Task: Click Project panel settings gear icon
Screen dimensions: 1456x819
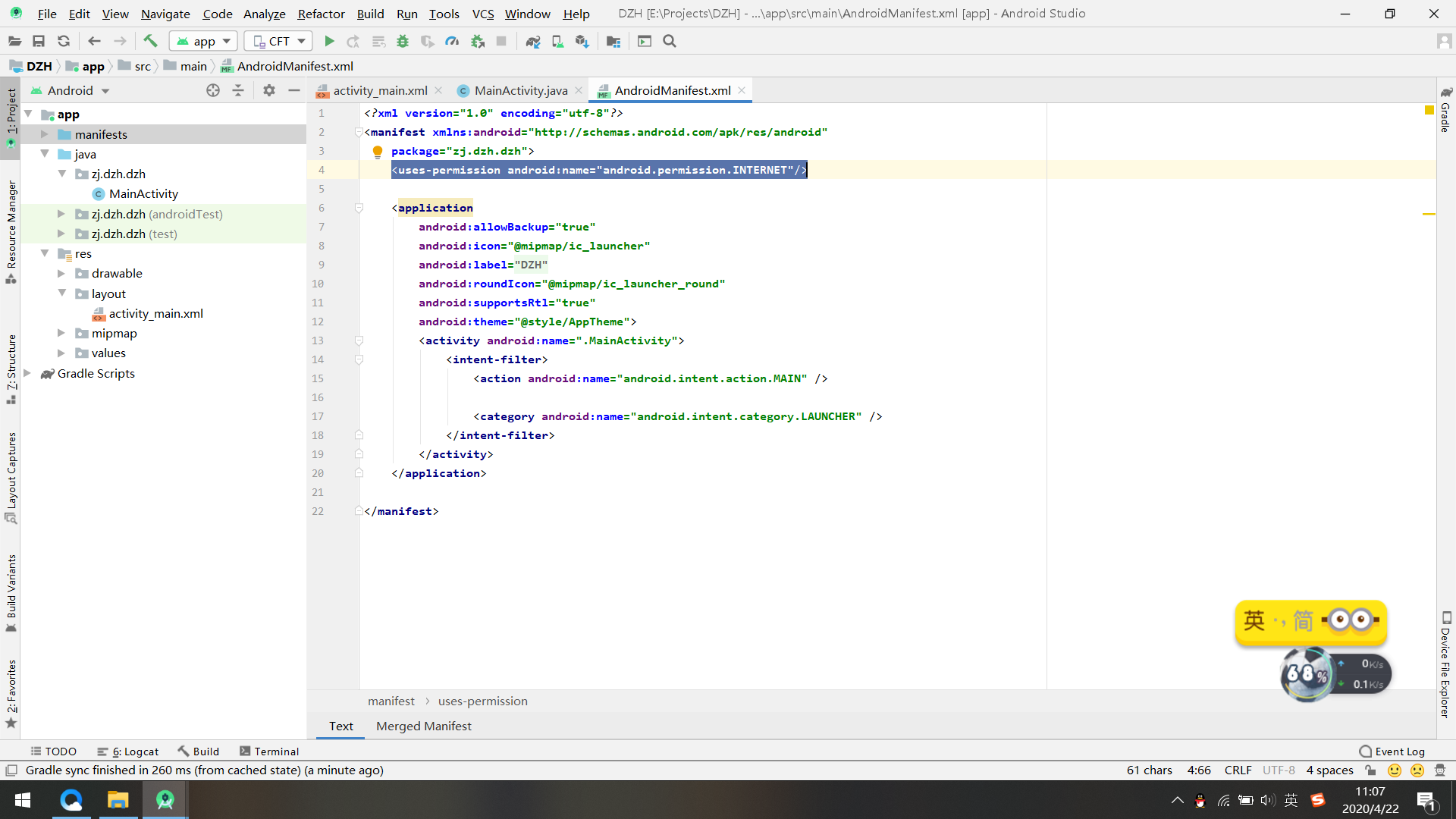Action: pos(268,90)
